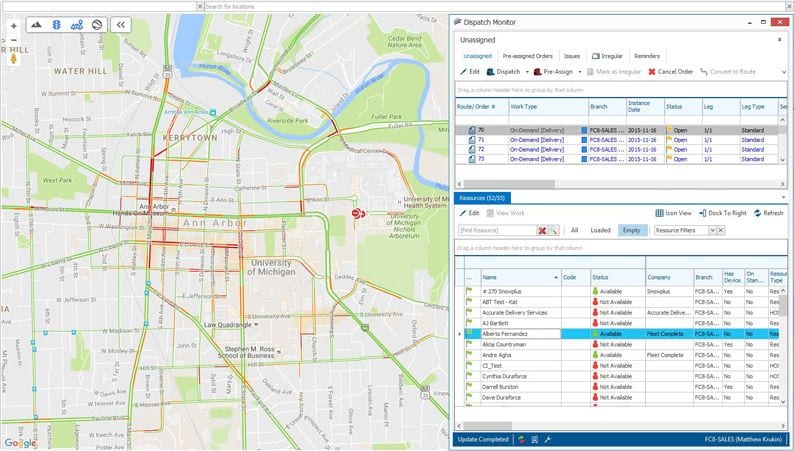The image size is (794, 451).
Task: Clear the location search box
Action: pos(200,6)
